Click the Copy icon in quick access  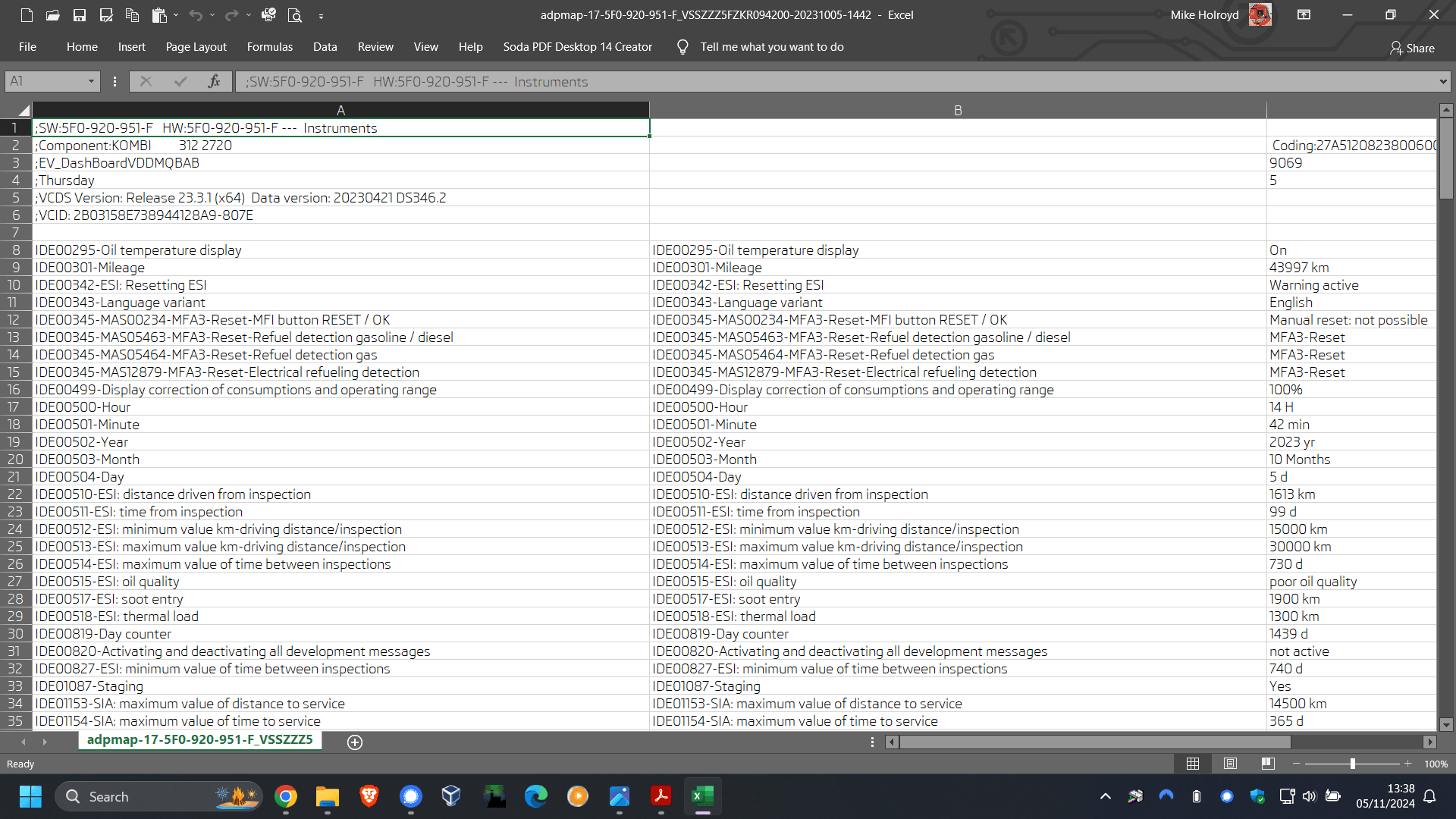pyautogui.click(x=132, y=15)
